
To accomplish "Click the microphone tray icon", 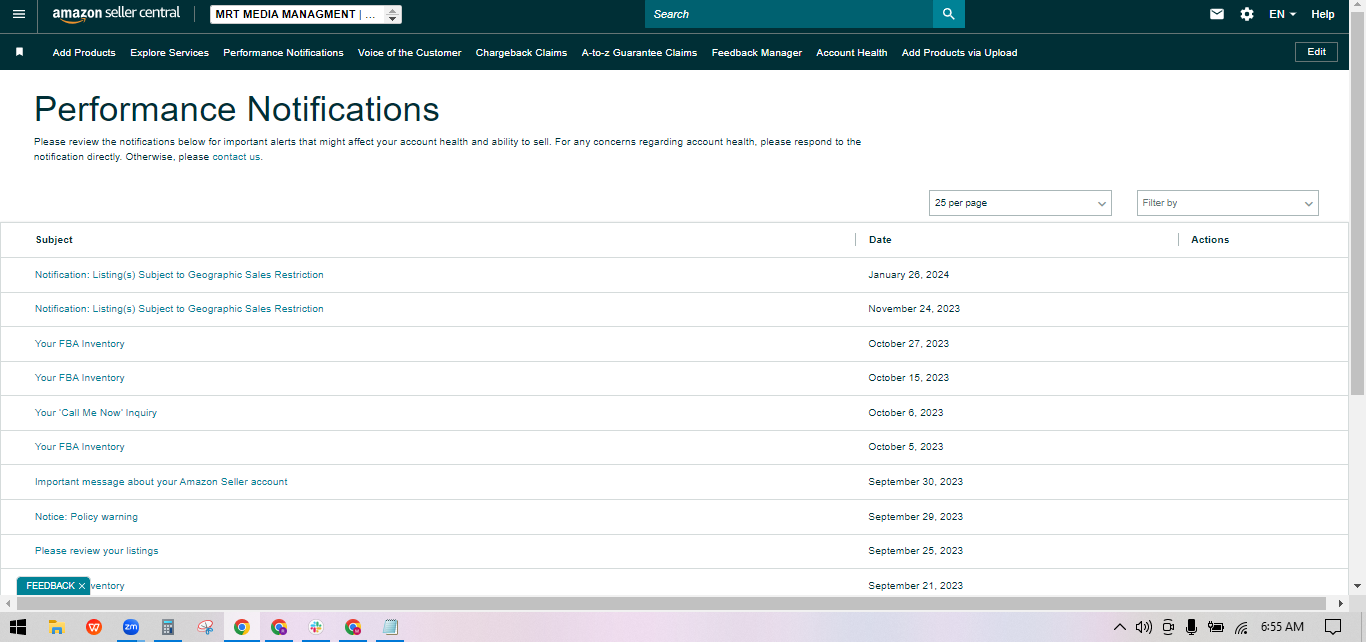I will (x=1191, y=627).
